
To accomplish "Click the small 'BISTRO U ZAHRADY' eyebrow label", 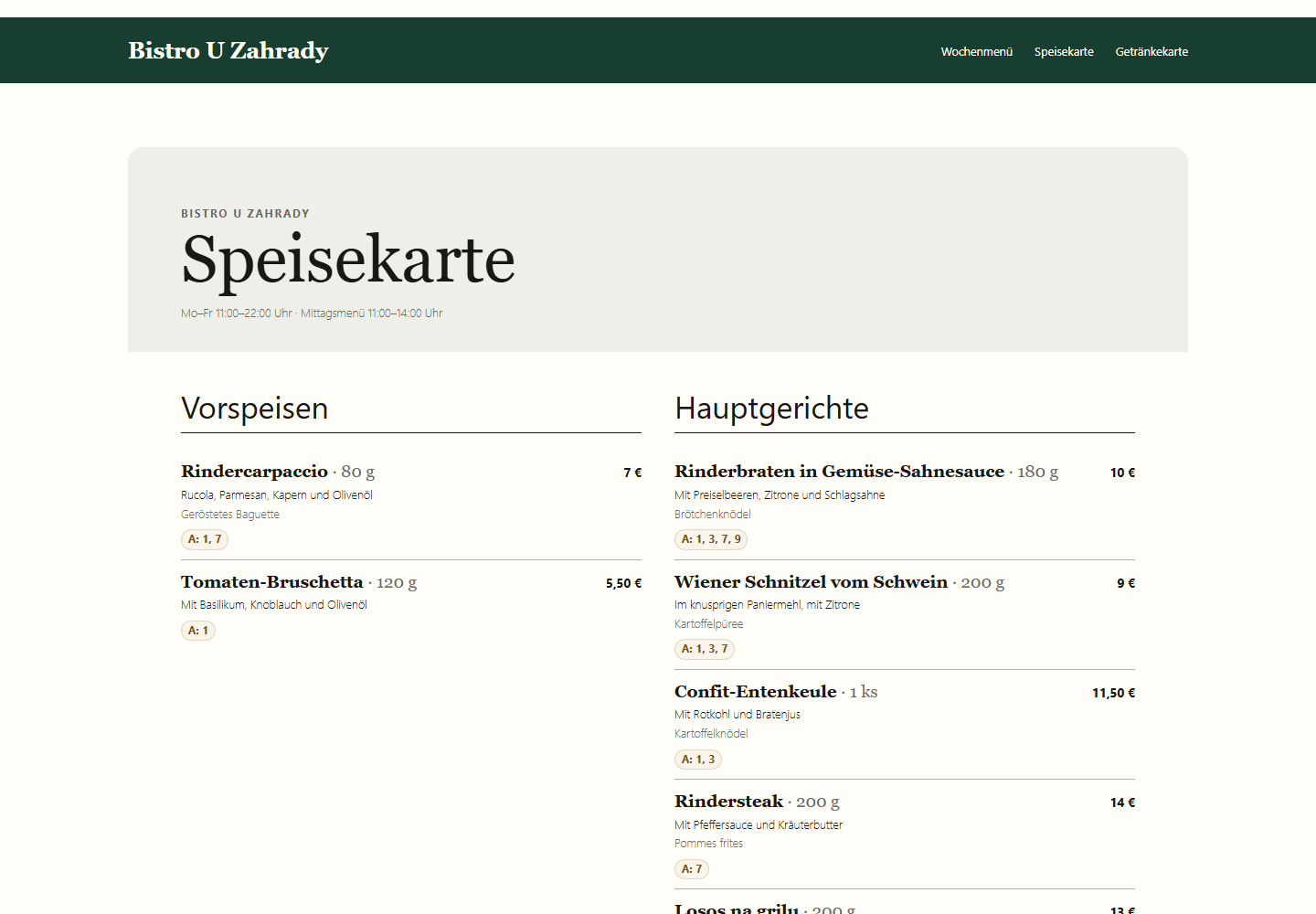I will pos(245,214).
